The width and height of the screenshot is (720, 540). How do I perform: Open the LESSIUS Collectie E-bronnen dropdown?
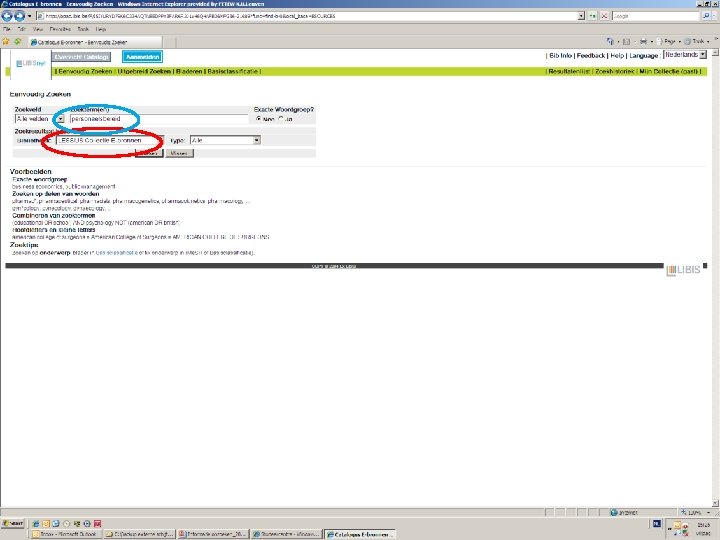click(x=109, y=140)
